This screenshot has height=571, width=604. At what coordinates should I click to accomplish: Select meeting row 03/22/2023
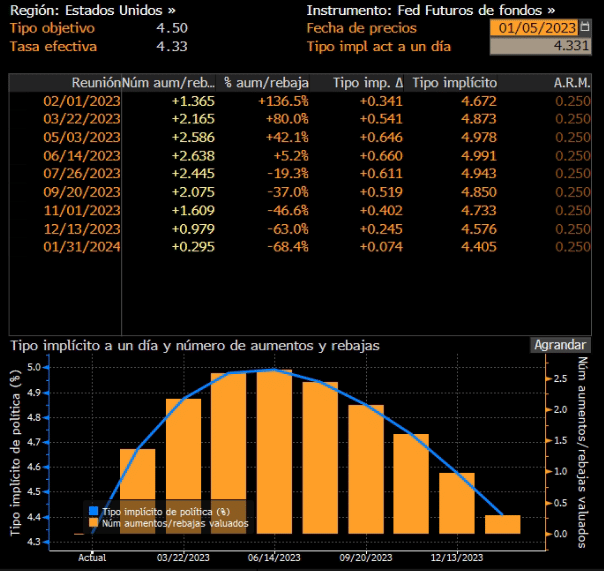tap(300, 119)
